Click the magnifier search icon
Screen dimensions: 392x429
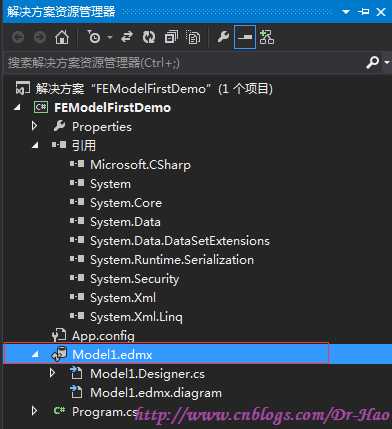[372, 62]
